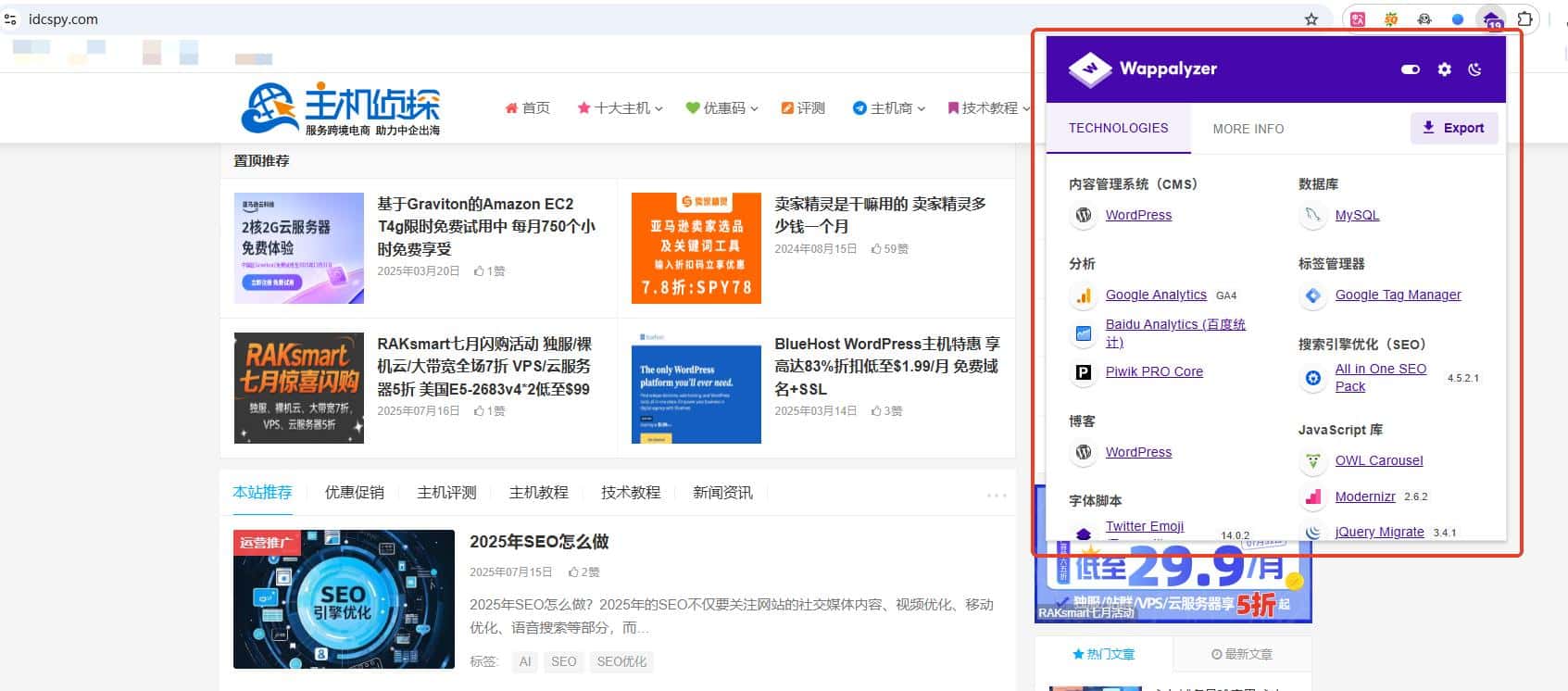Toggle the Wappalyzer enable switch
This screenshot has width=1568, height=691.
[x=1410, y=69]
